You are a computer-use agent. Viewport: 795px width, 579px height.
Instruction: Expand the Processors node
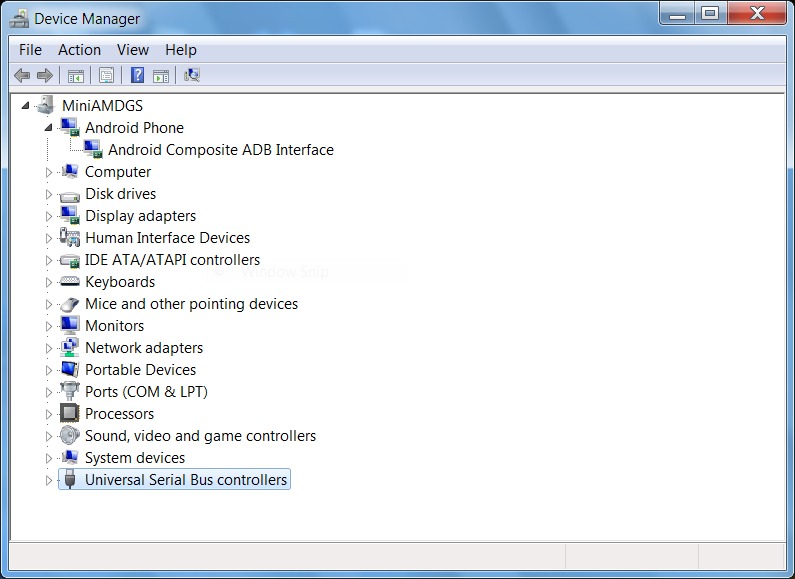pyautogui.click(x=49, y=414)
